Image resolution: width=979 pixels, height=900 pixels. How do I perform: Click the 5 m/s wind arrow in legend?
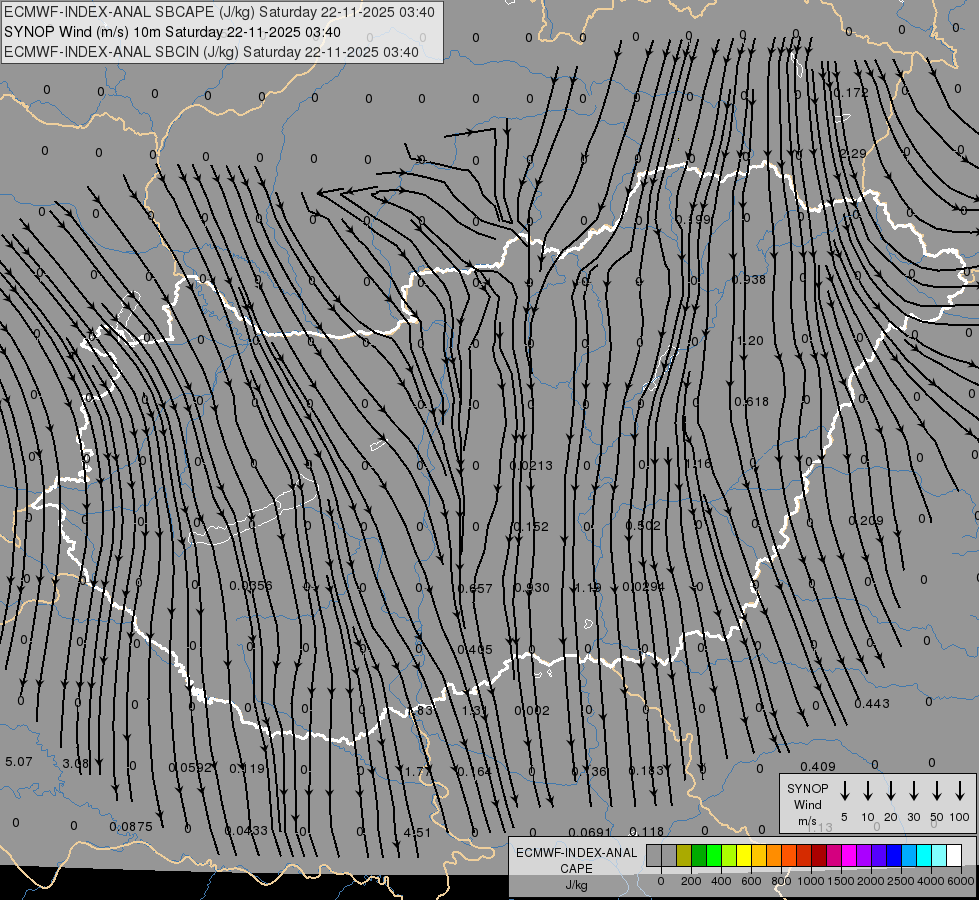tap(845, 791)
